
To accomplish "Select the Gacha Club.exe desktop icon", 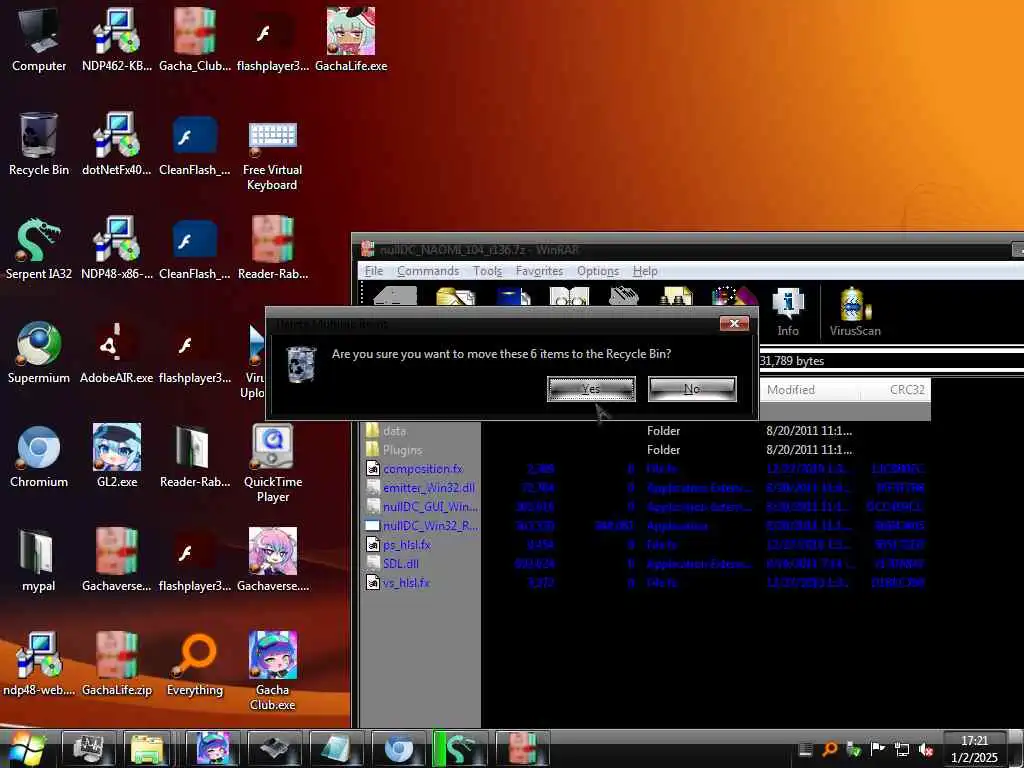I will coord(272,671).
